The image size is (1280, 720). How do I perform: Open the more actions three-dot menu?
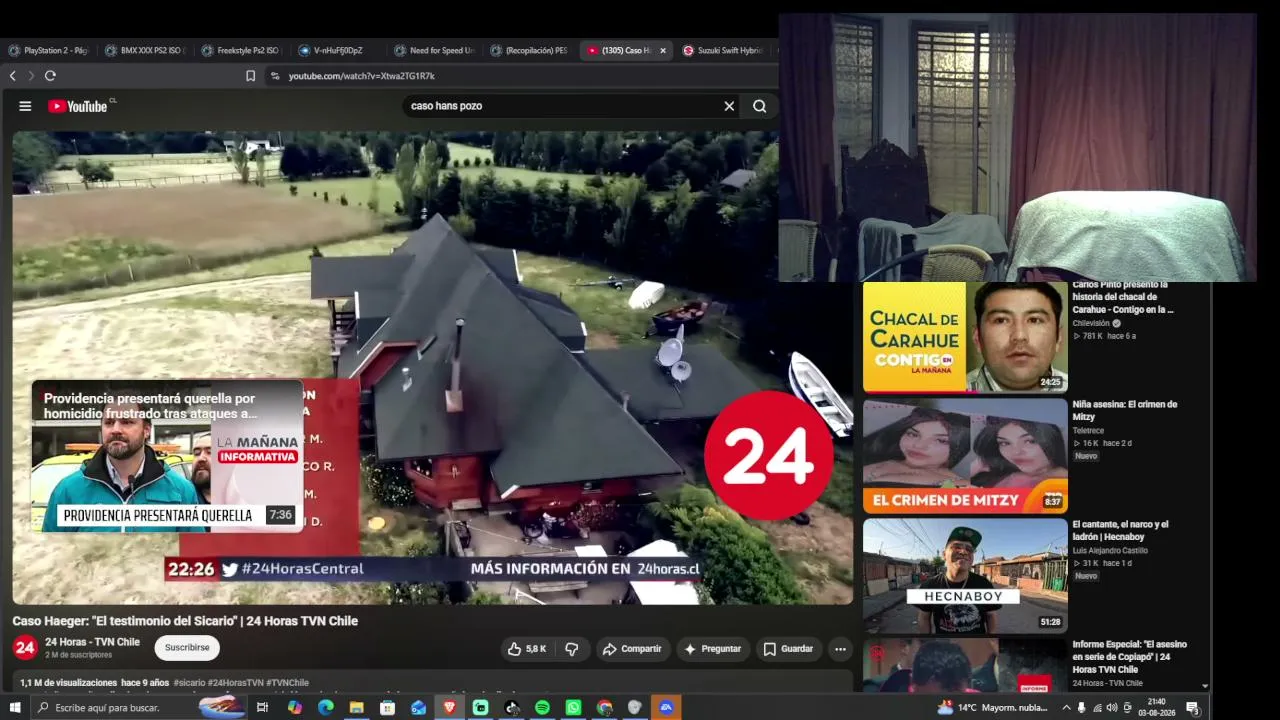[840, 649]
